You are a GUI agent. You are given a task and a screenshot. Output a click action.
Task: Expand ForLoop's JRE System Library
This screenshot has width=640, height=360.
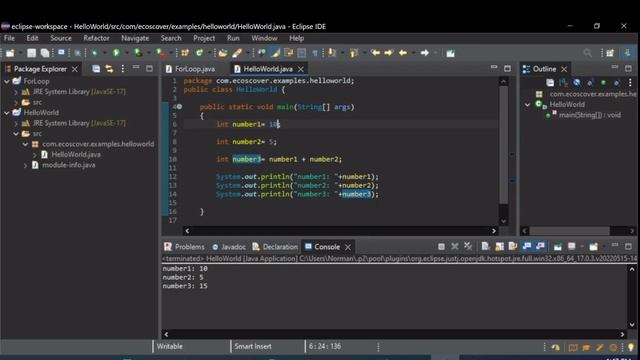pos(16,92)
